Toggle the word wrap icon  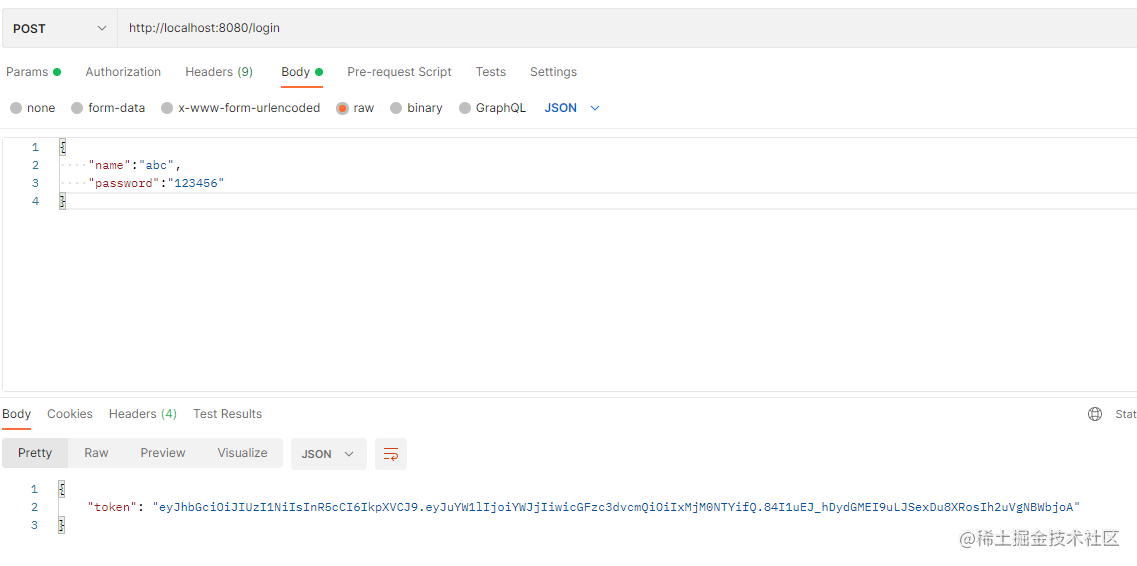pyautogui.click(x=391, y=454)
